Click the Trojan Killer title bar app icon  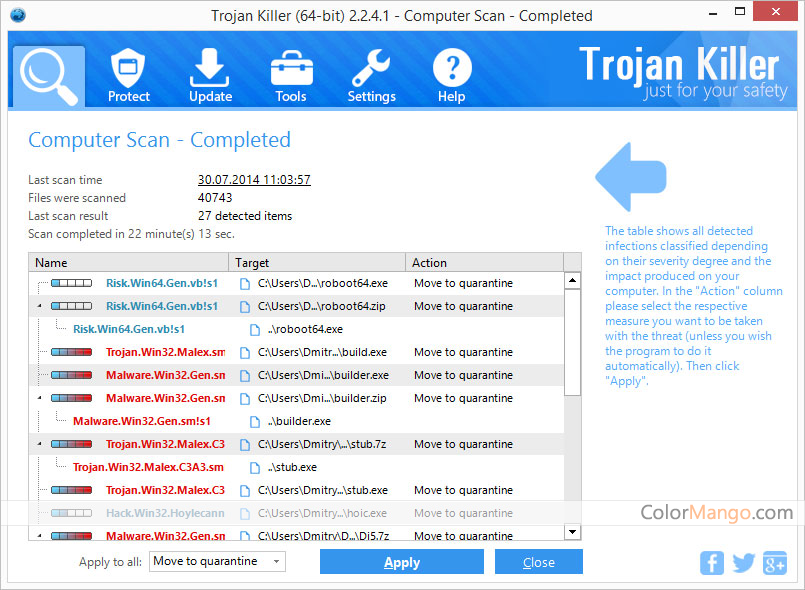18,15
